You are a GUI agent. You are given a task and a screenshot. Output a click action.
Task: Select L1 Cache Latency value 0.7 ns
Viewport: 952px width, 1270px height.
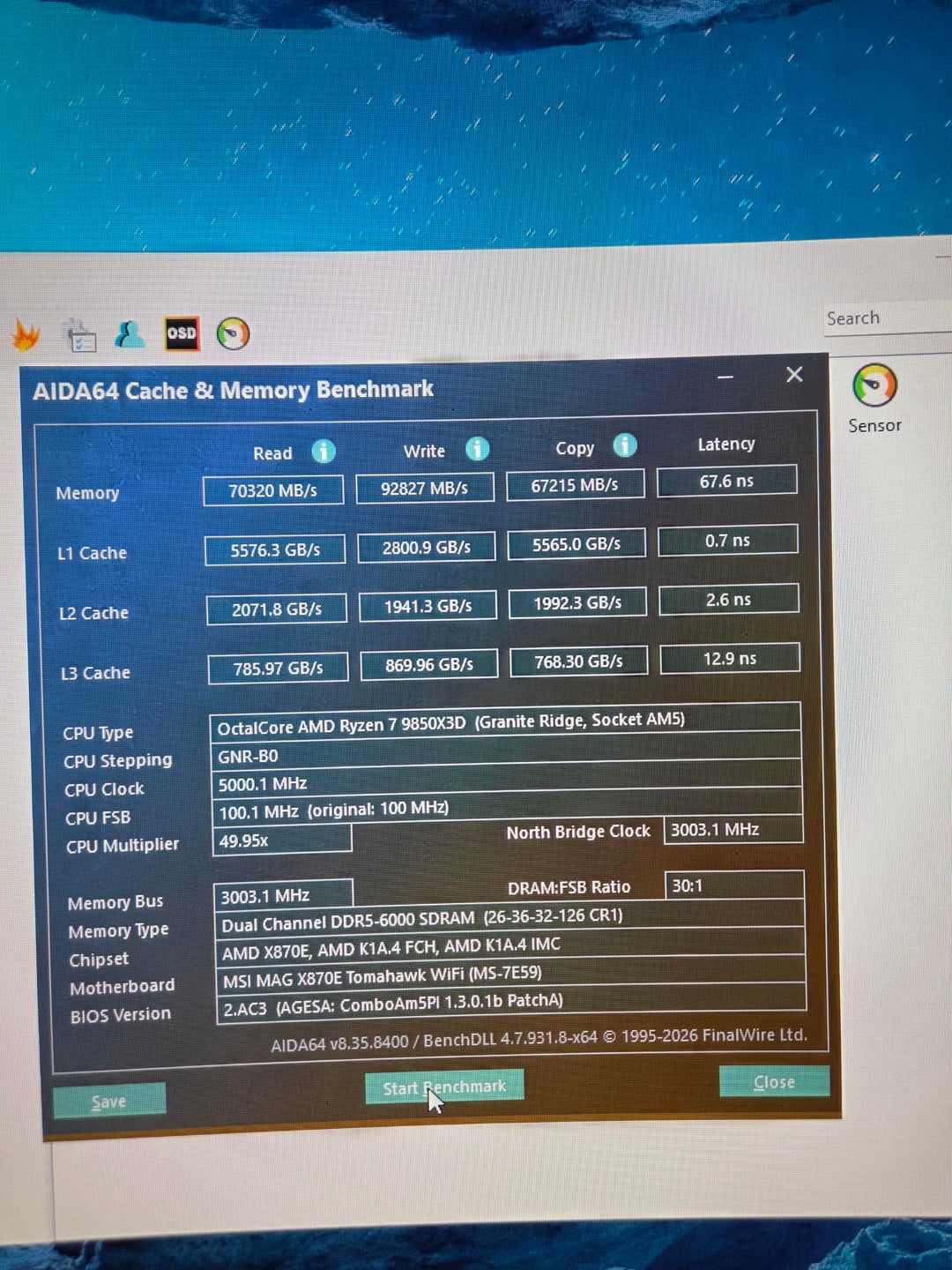click(728, 540)
